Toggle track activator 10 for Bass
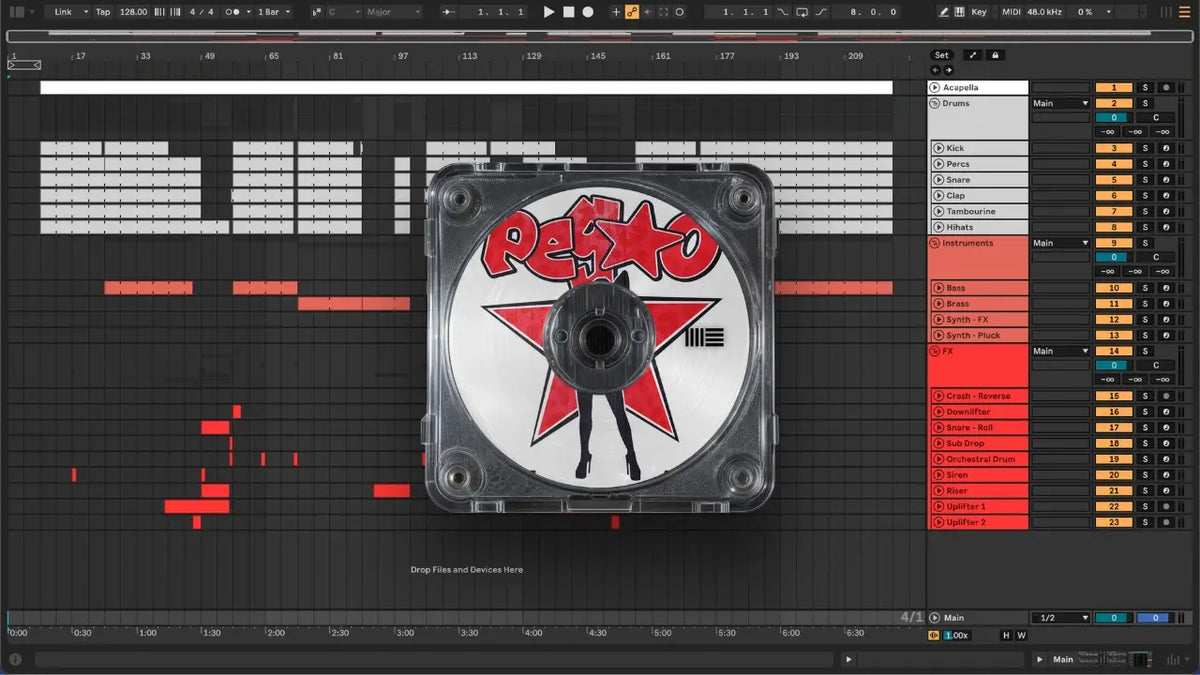The image size is (1200, 675). click(1114, 288)
